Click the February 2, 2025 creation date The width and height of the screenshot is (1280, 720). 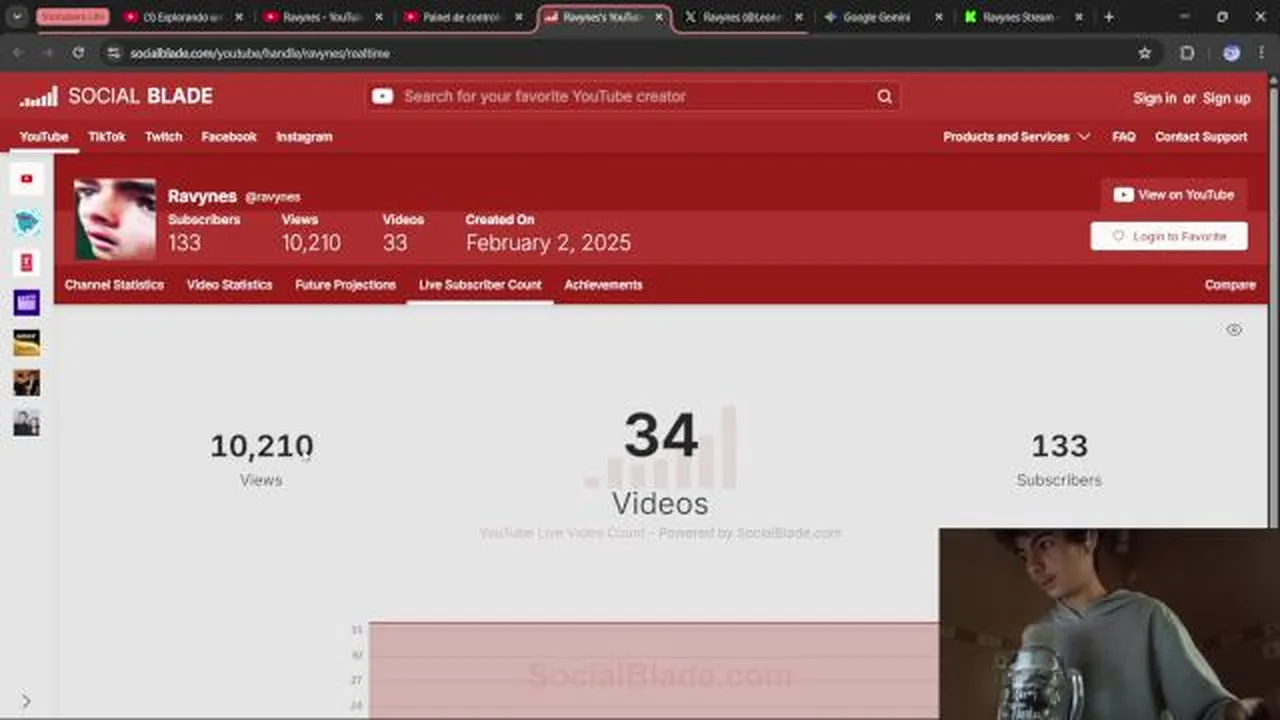pyautogui.click(x=548, y=243)
